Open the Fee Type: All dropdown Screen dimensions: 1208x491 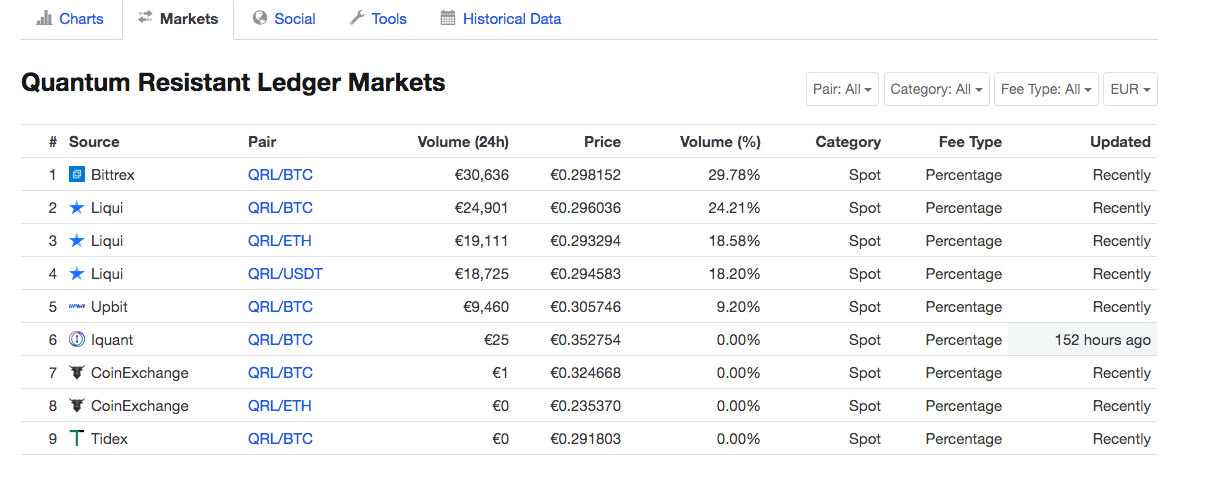click(1046, 89)
